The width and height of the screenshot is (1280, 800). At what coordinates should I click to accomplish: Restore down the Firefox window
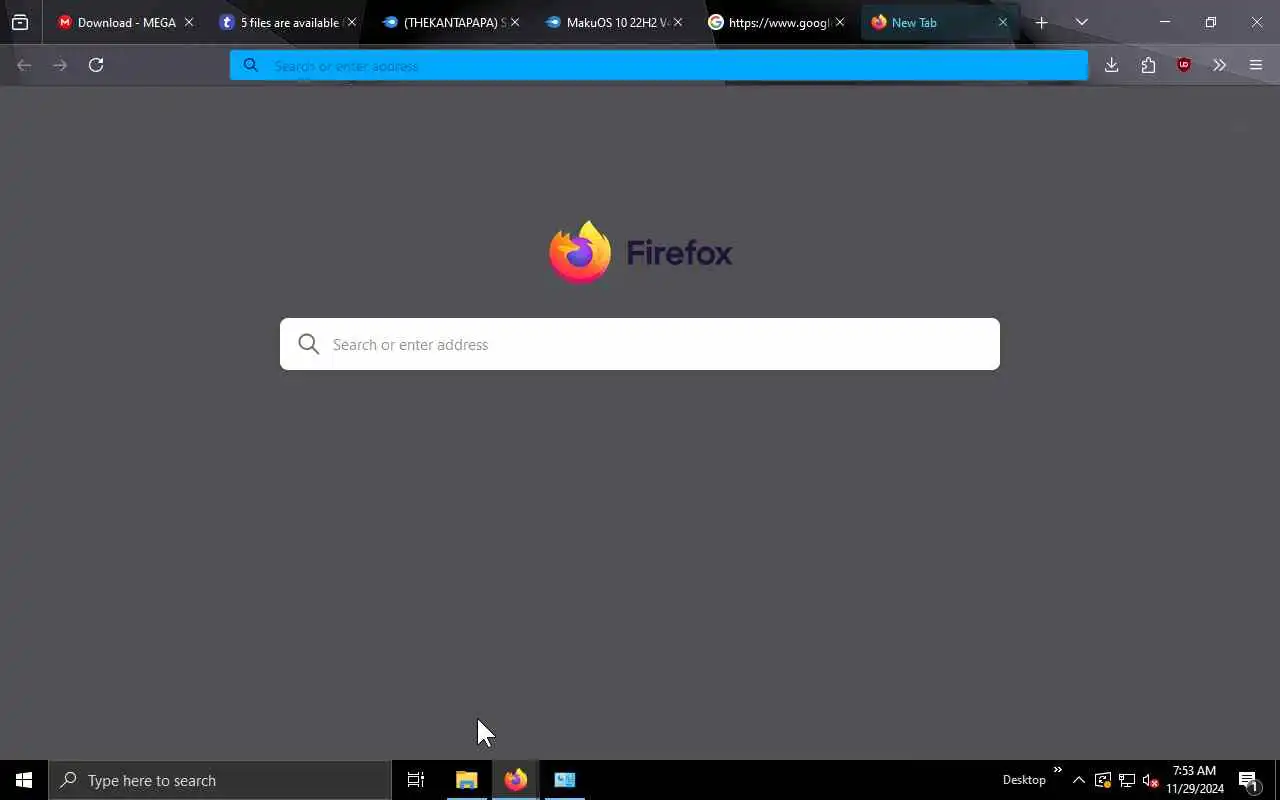tap(1211, 22)
